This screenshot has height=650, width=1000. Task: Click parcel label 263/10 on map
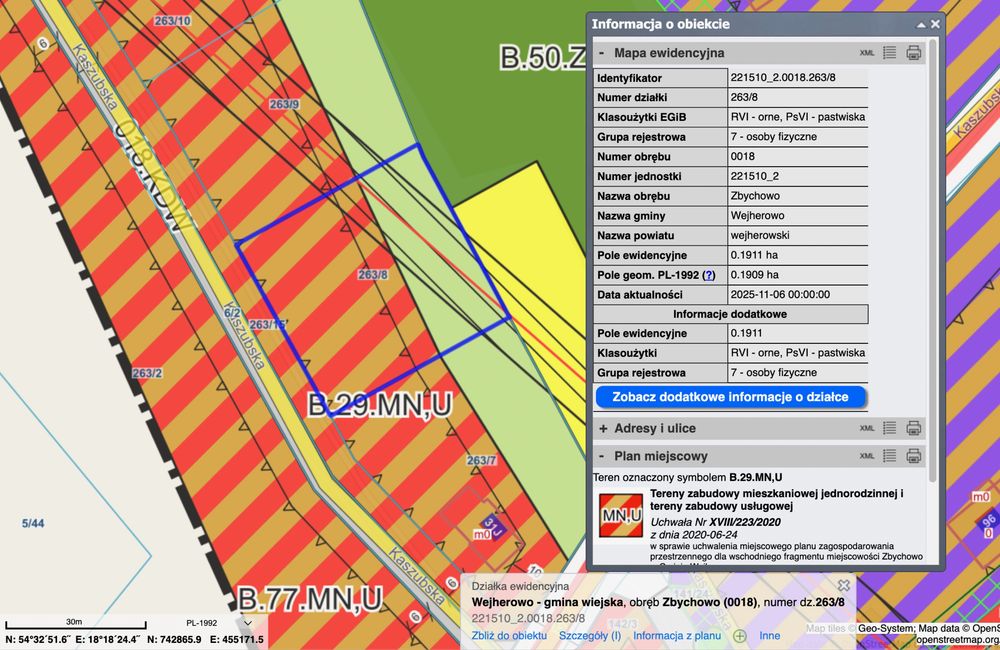[172, 21]
